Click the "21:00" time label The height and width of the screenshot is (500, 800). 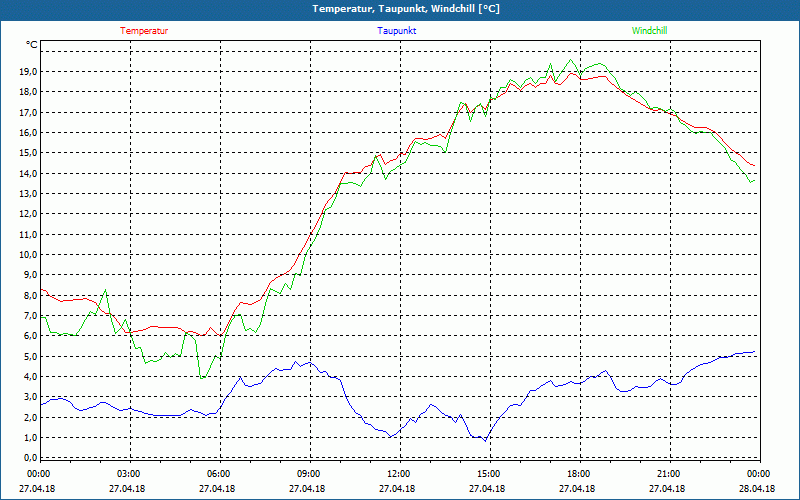pos(667,473)
